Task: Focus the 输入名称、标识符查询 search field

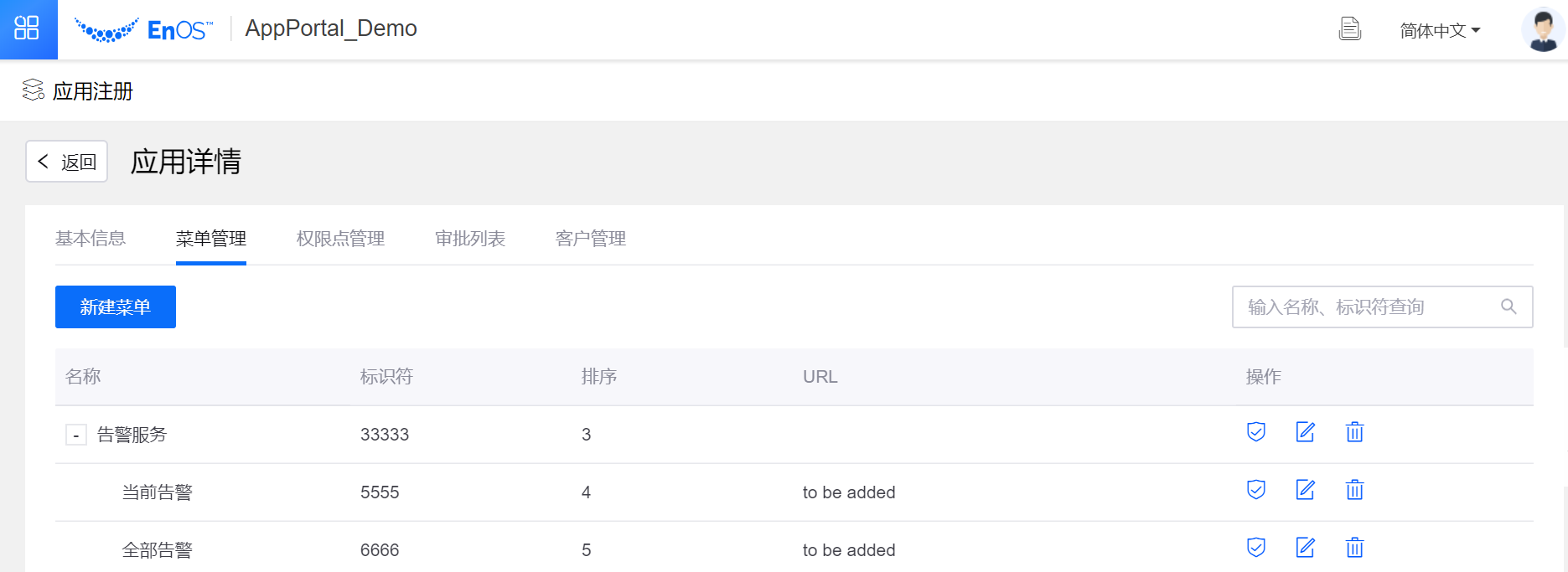Action: [x=1382, y=307]
